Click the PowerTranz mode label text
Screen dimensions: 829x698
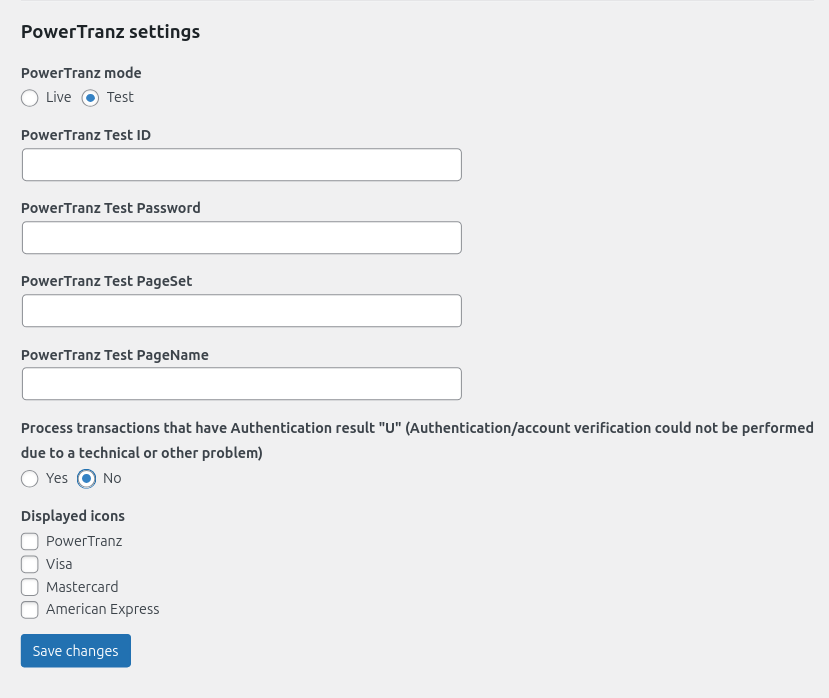coord(81,73)
